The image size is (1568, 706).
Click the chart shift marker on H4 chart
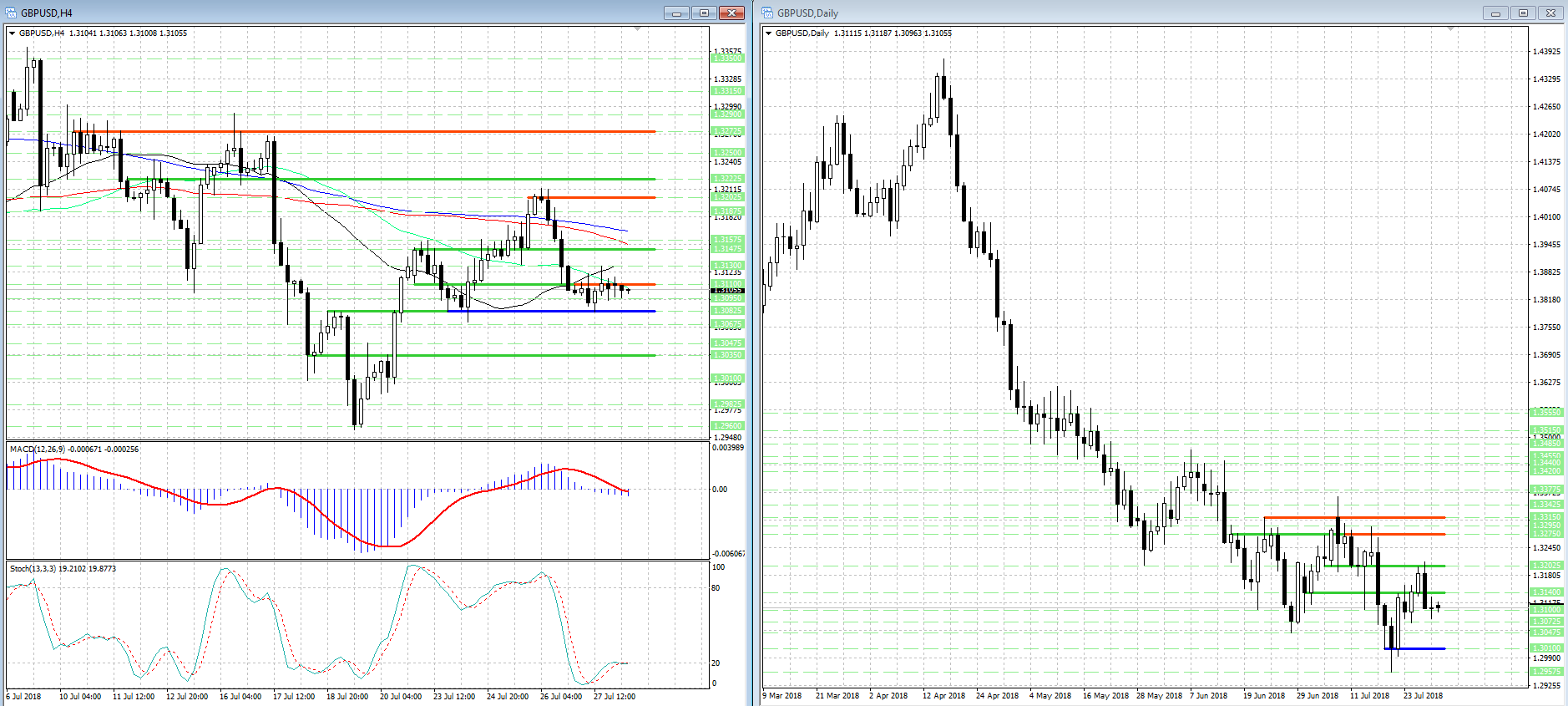638,29
